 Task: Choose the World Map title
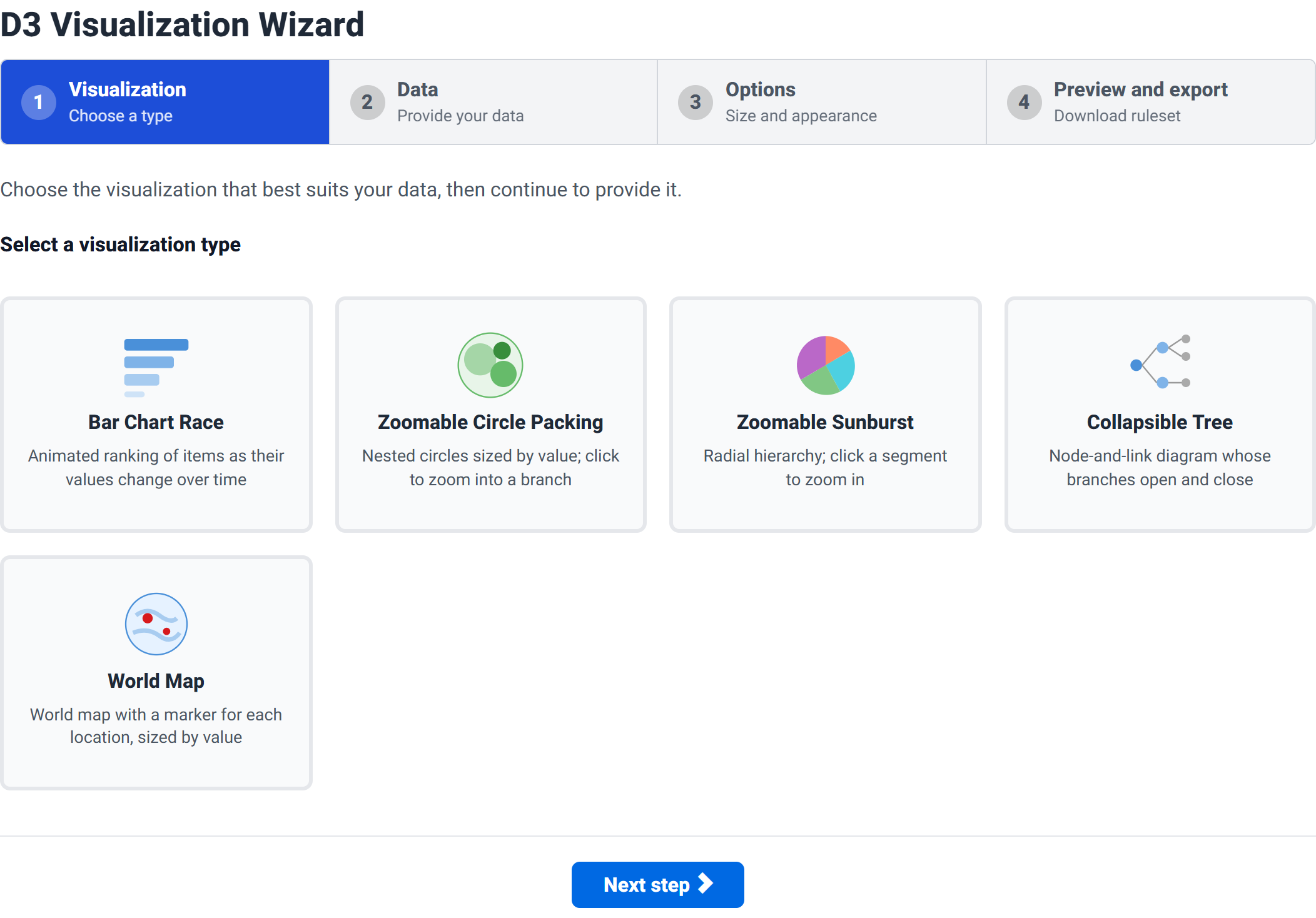[156, 681]
